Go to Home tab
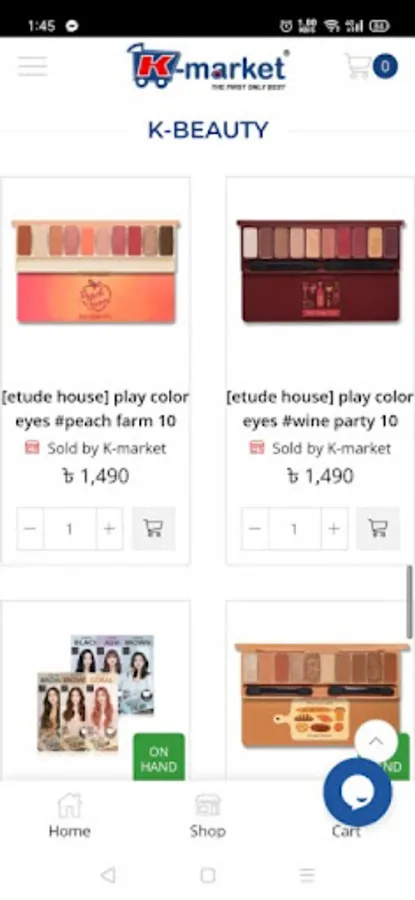This screenshot has width=415, height=900. click(x=69, y=816)
